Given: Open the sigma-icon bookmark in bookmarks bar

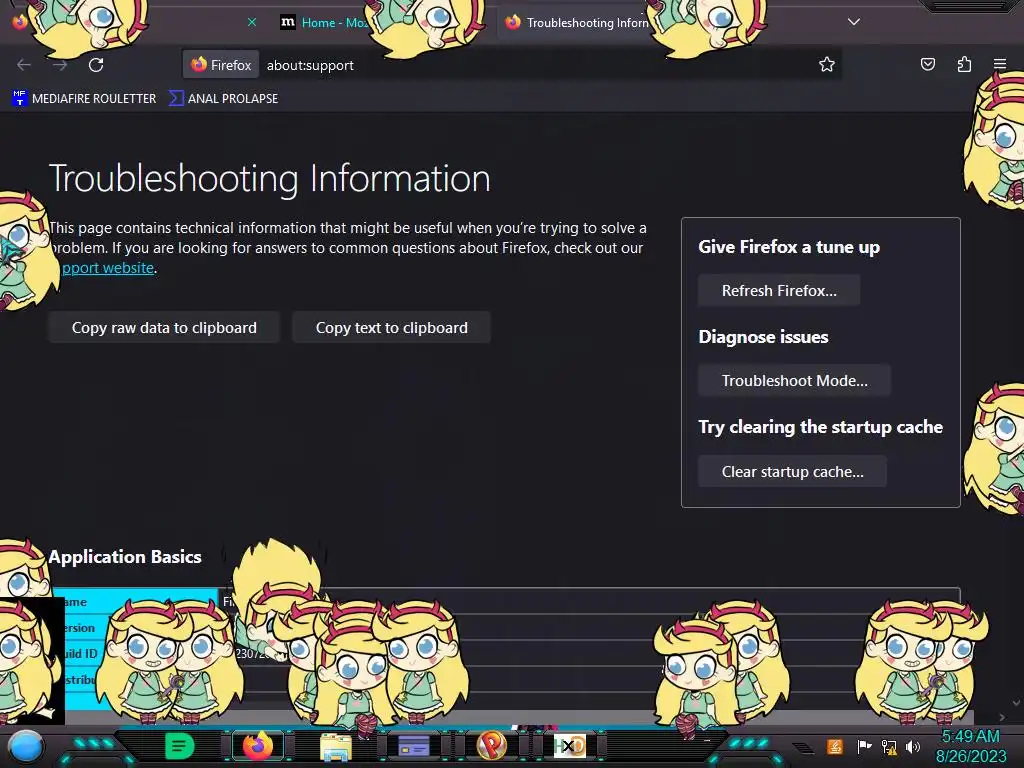Looking at the screenshot, I should click(223, 99).
